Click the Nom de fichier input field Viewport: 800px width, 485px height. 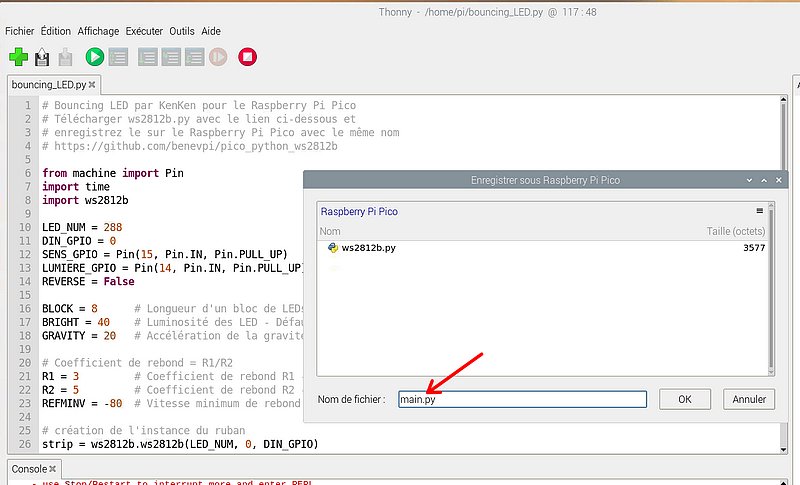point(522,399)
